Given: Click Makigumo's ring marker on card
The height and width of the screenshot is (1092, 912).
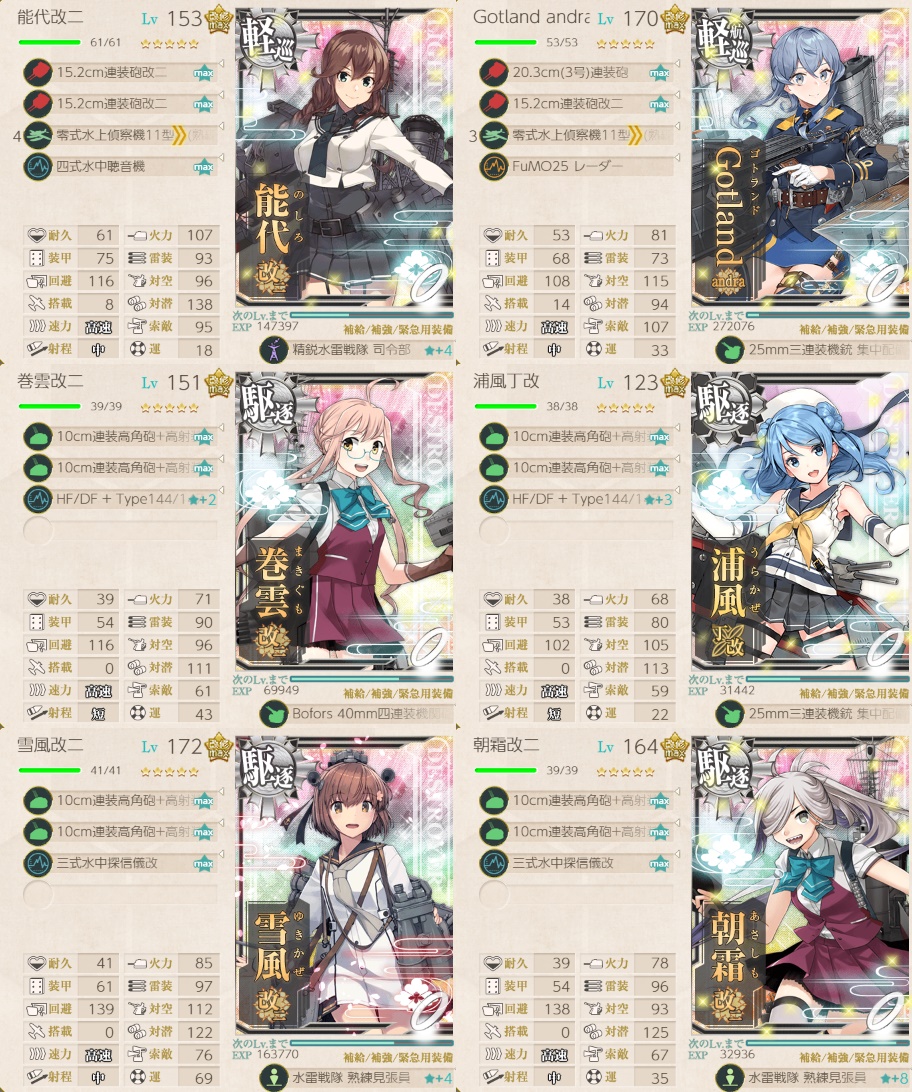Looking at the screenshot, I should [x=430, y=648].
